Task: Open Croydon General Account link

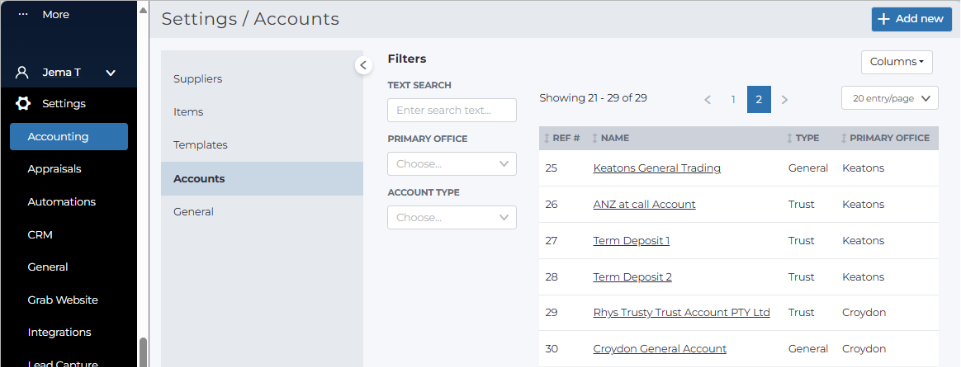Action: 659,349
